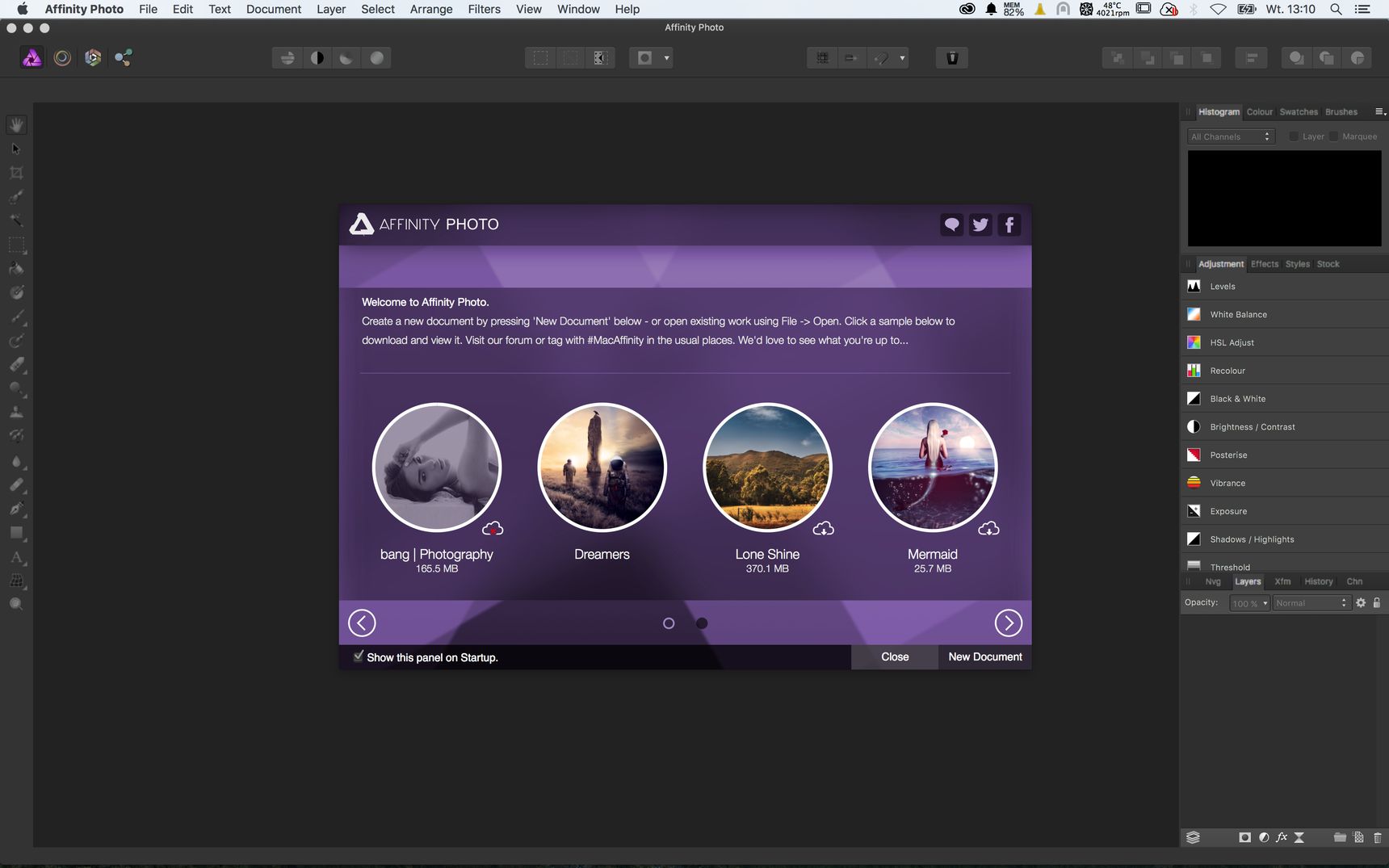Select the Artistic Text tool
Screen dimensions: 1389x868
point(16,557)
